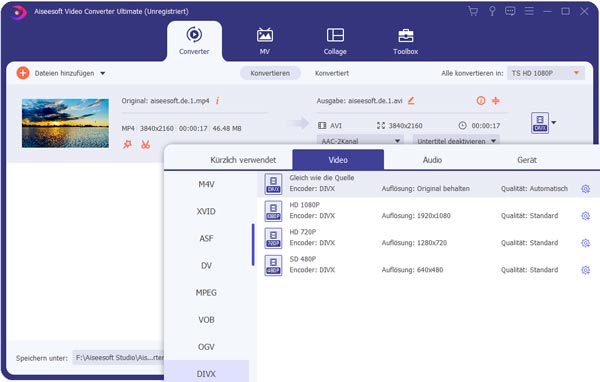Select the SD 480P preset
The width and height of the screenshot is (600, 382).
coord(428,265)
